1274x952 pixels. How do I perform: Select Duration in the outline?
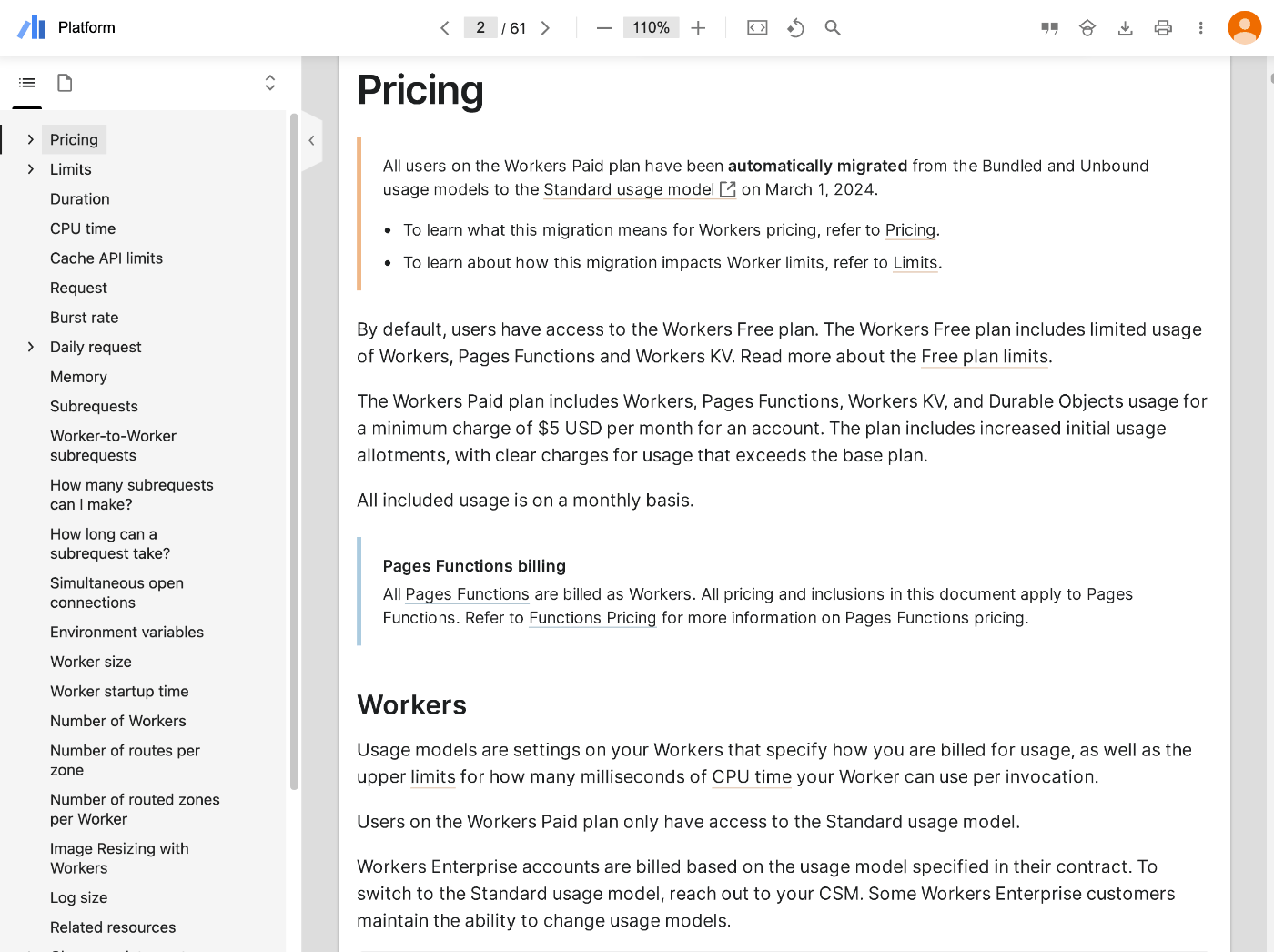pyautogui.click(x=80, y=198)
